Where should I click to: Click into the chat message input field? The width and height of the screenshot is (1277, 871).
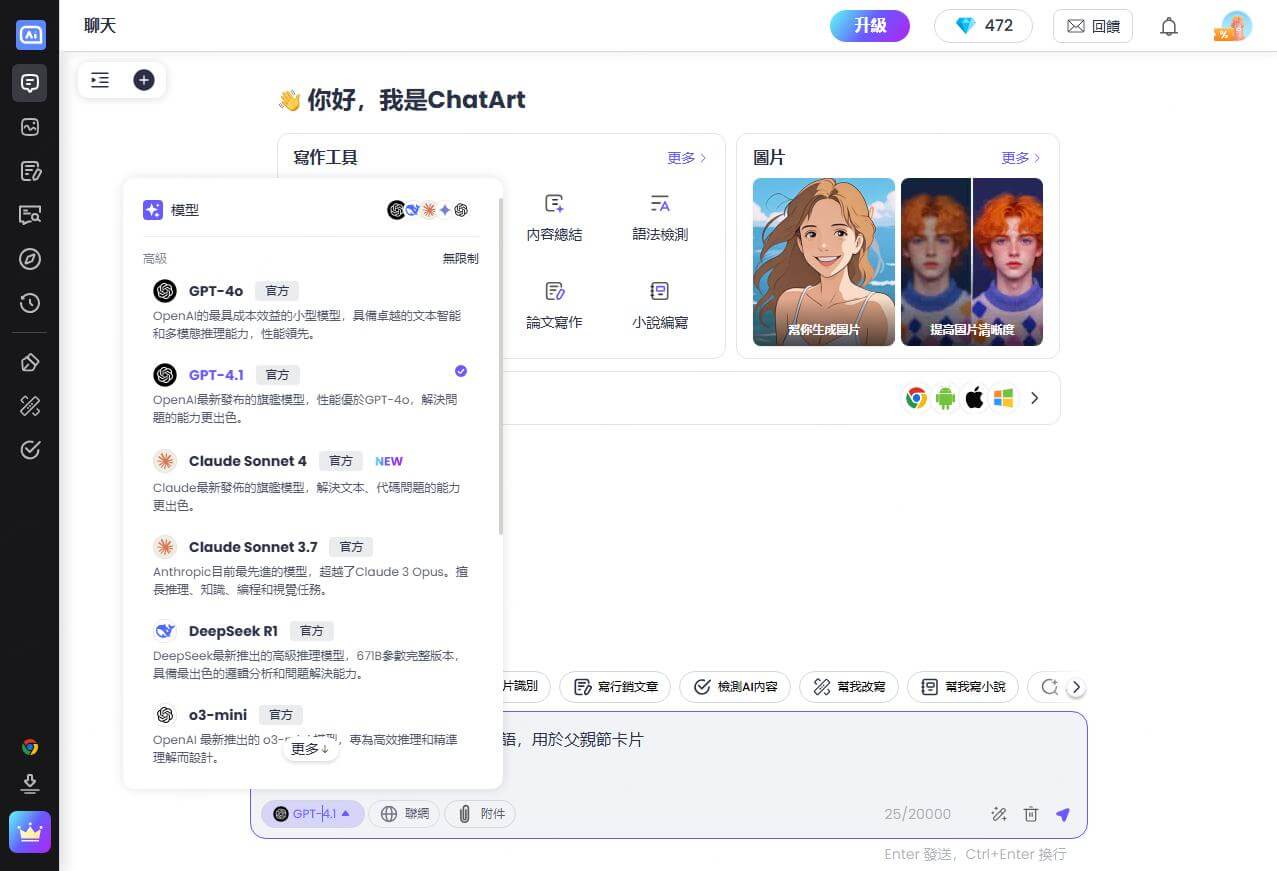click(x=668, y=754)
